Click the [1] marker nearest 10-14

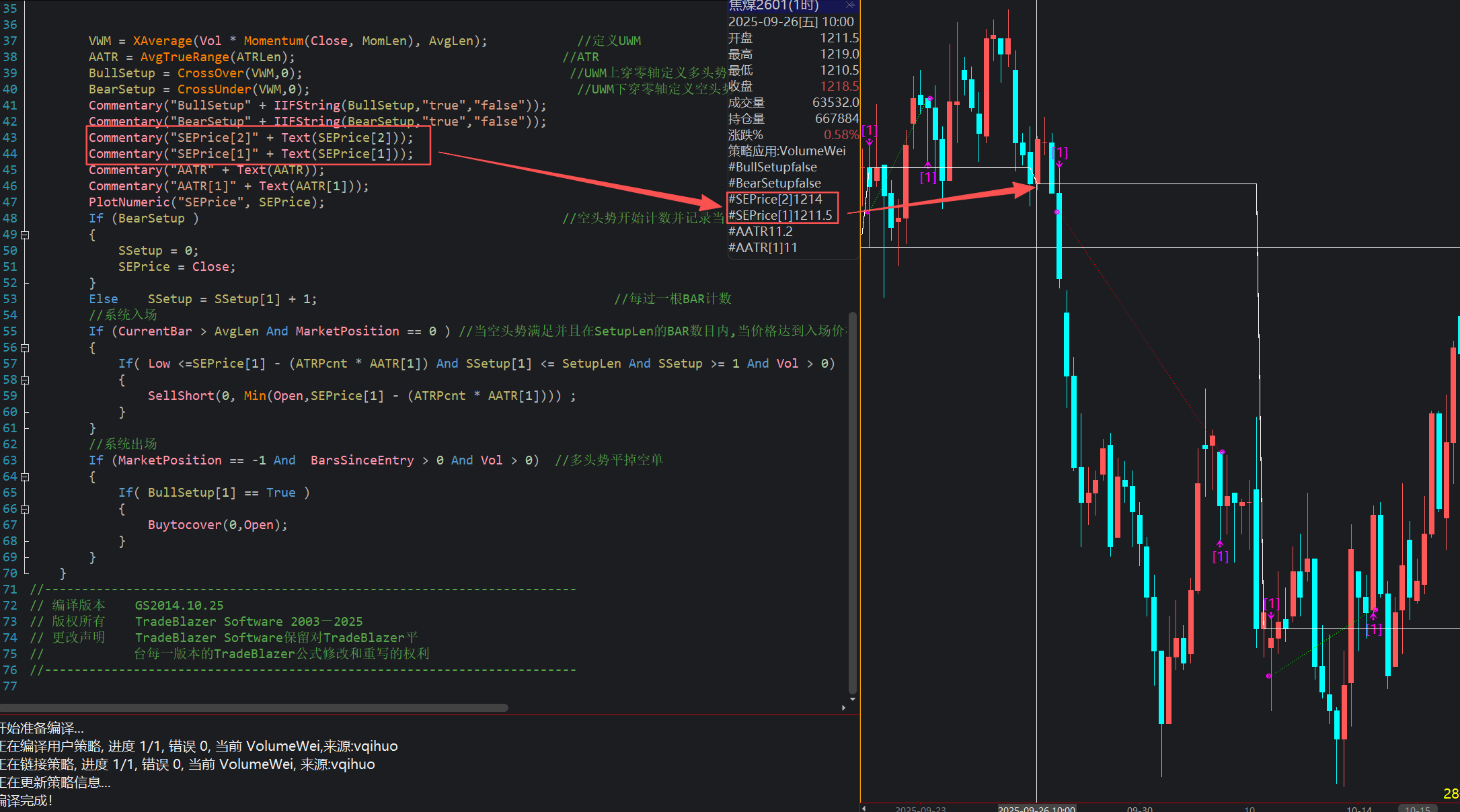[x=1373, y=629]
